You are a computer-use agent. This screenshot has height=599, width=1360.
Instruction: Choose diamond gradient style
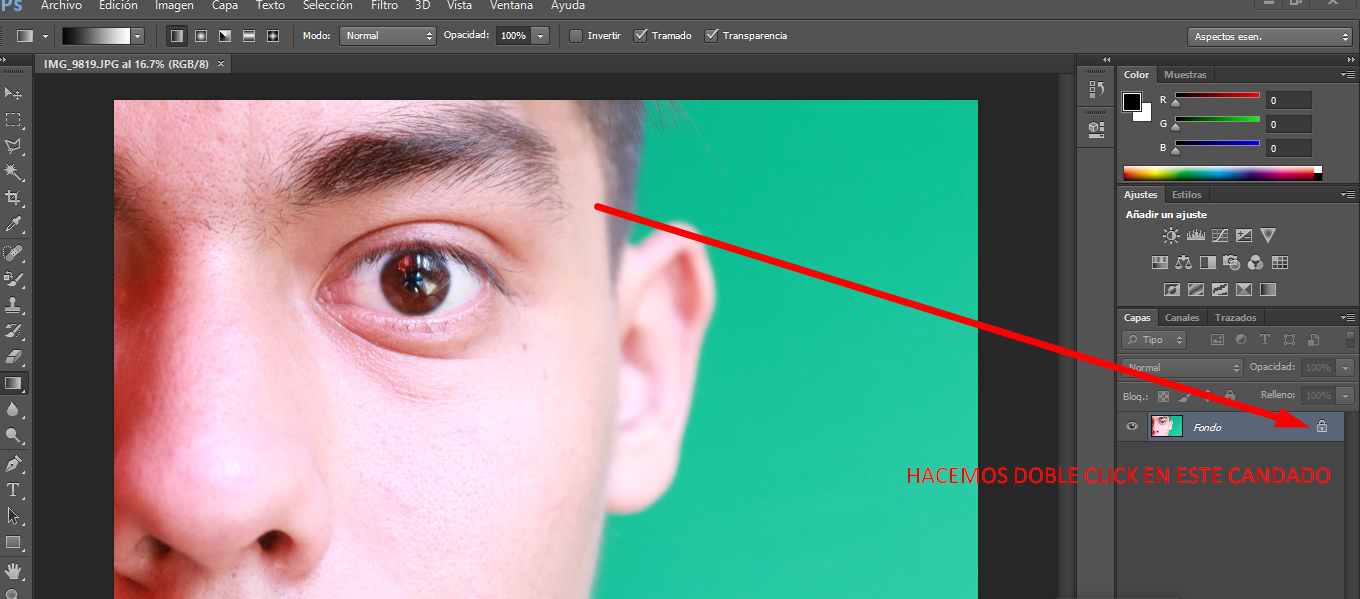(x=273, y=35)
